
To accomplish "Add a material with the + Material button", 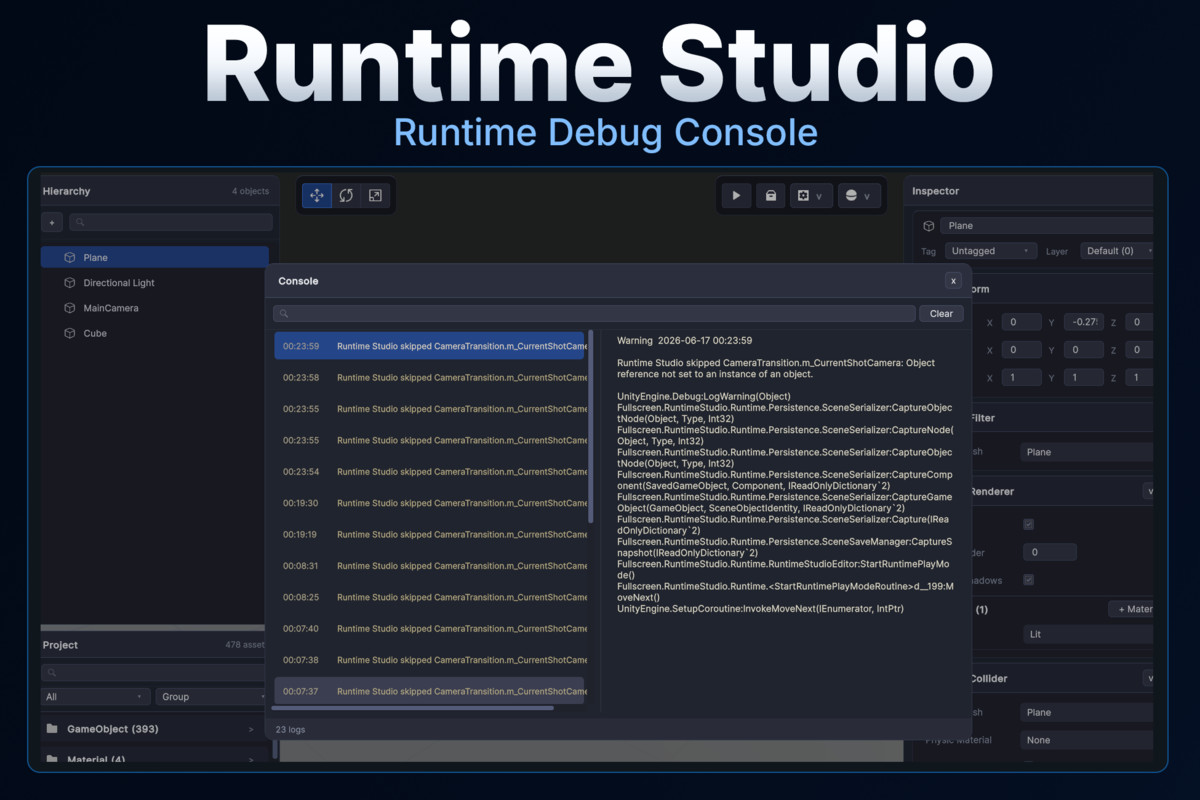I will [1132, 609].
